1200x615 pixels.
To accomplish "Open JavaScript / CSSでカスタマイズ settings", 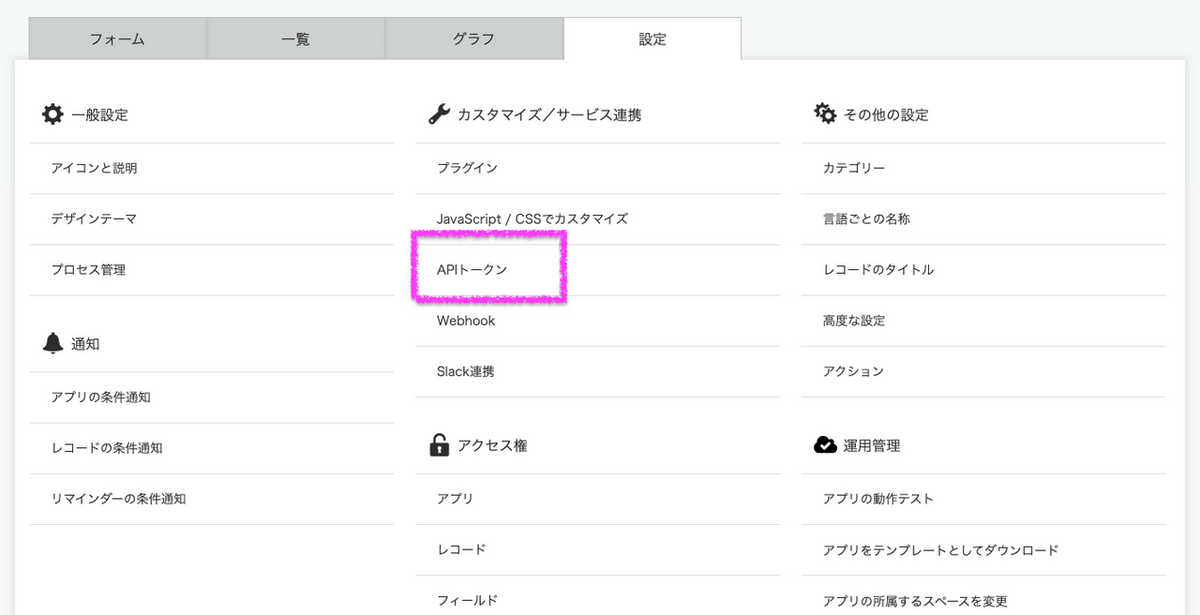I will point(531,218).
